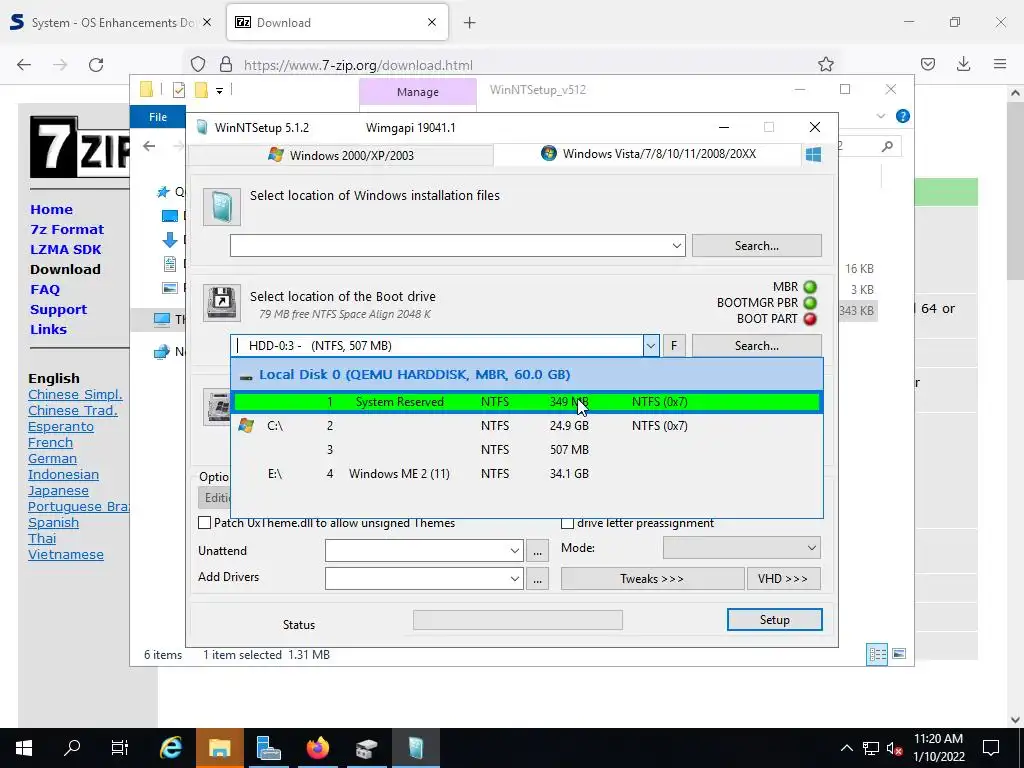Go back in Firefox with the back arrow

point(24,65)
